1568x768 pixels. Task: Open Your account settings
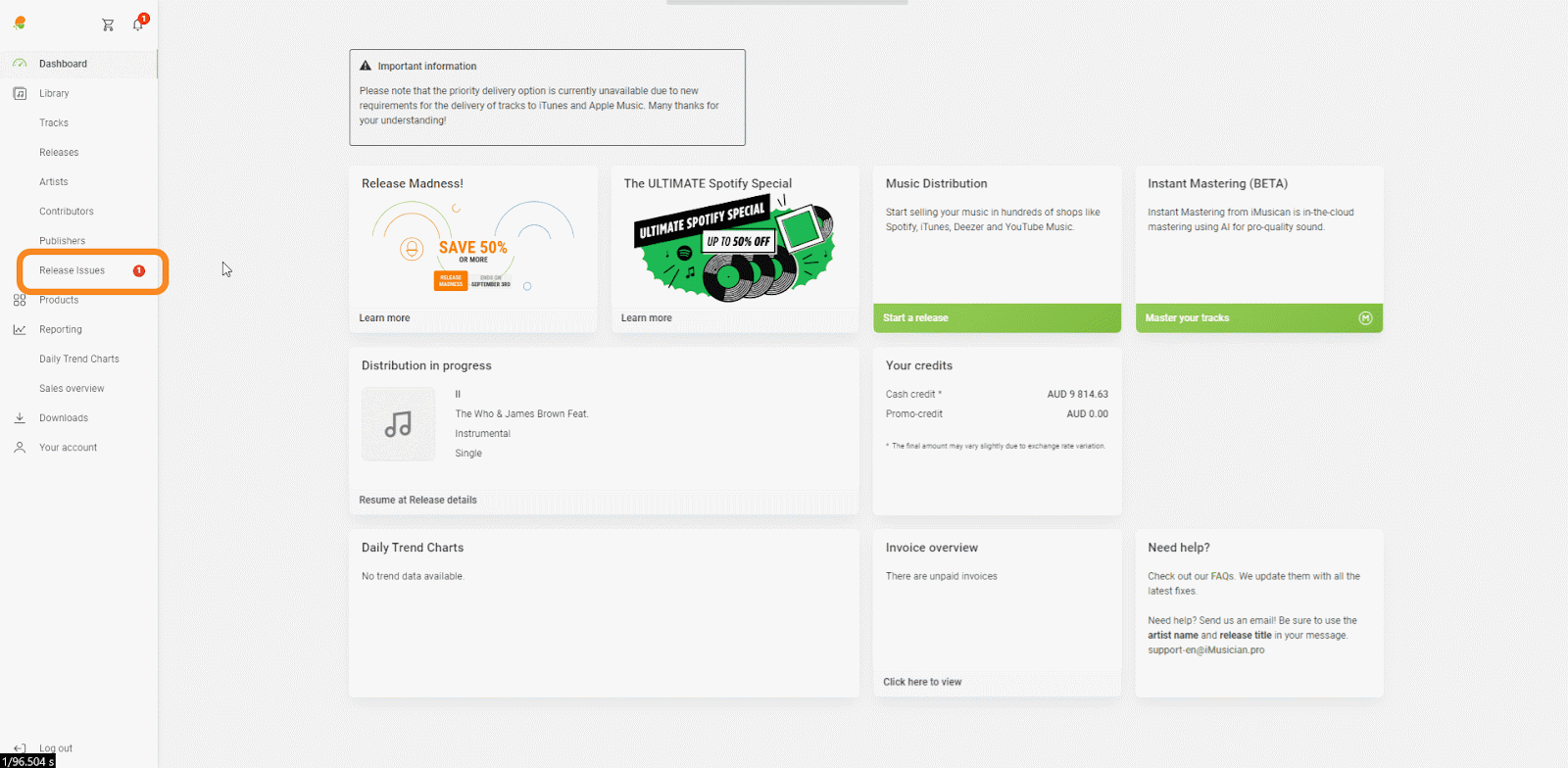[68, 447]
